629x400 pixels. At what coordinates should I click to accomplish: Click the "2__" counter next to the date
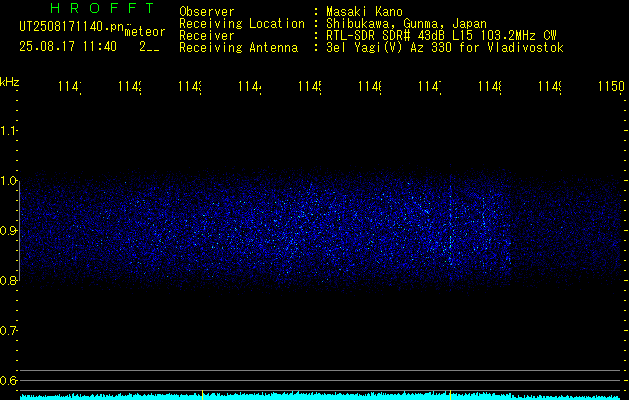tap(149, 47)
